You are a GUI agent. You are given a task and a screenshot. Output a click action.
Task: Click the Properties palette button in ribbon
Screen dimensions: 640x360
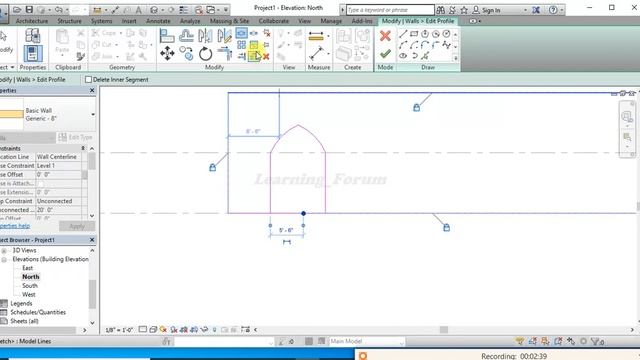(33, 53)
